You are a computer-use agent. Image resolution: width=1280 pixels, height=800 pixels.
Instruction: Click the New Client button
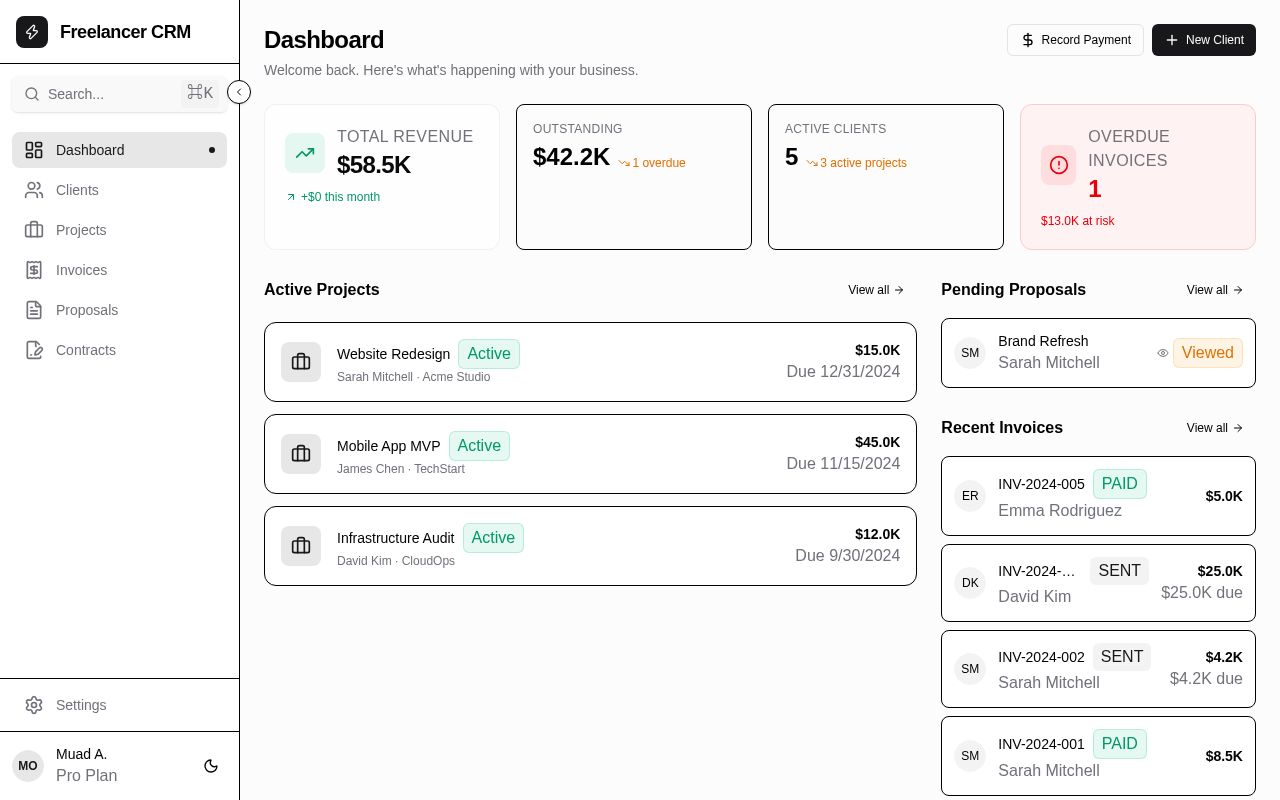coord(1204,40)
